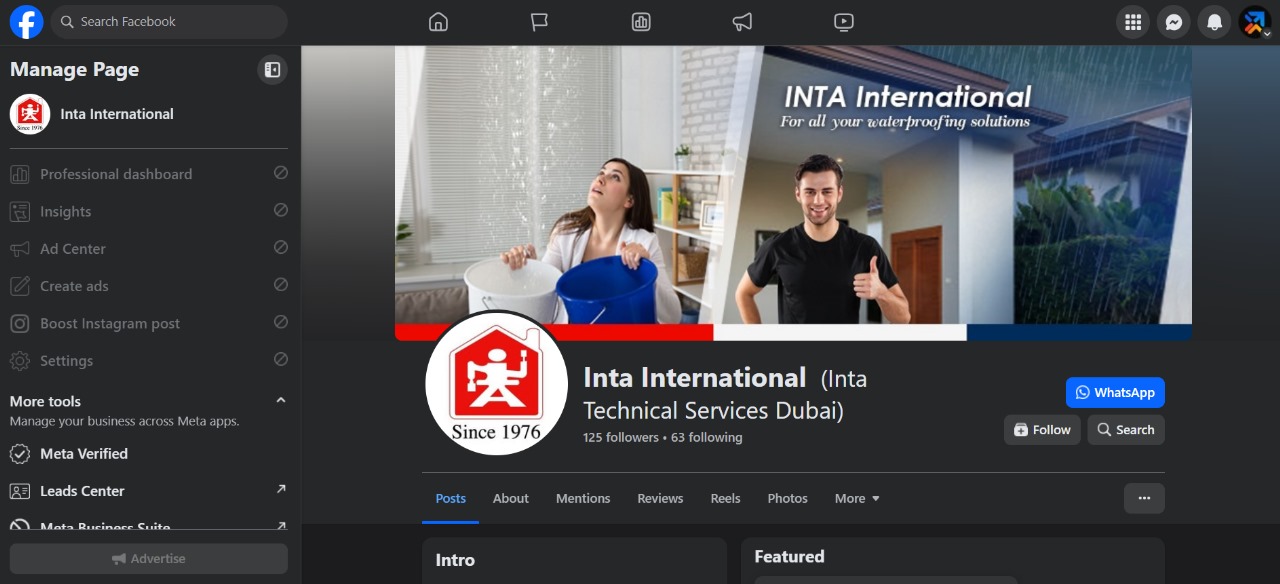The image size is (1280, 584).
Task: Open the Marketplace flag icon in top navigation
Action: point(539,21)
